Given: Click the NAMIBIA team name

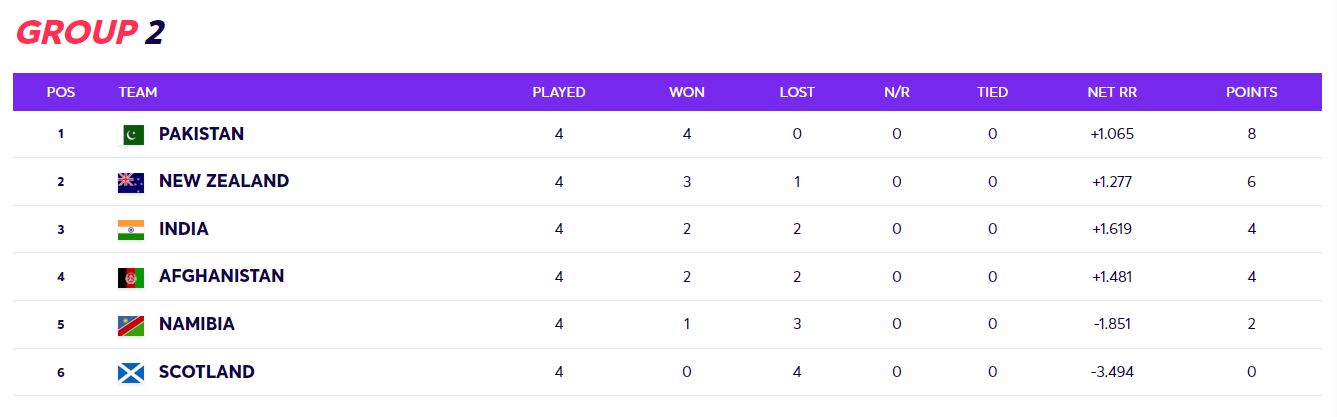Looking at the screenshot, I should coord(196,324).
